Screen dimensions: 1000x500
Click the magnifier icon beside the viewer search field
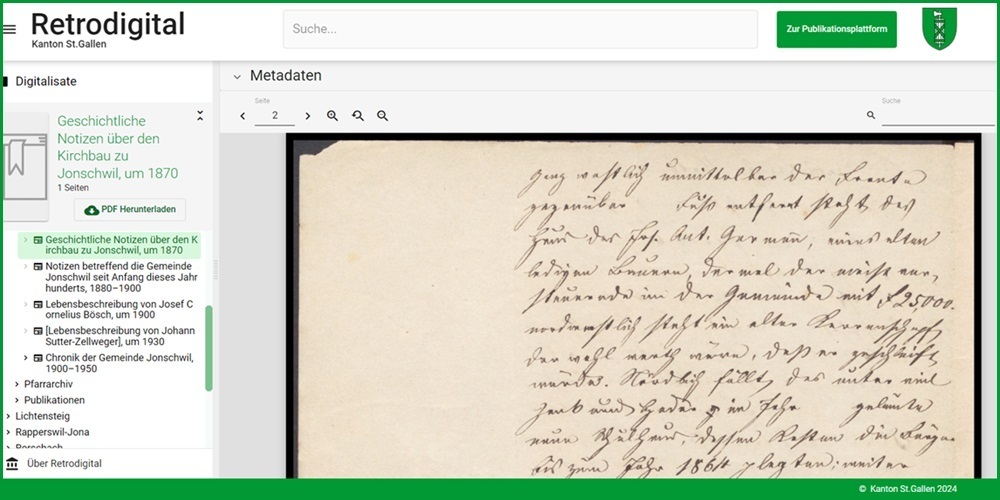point(871,116)
